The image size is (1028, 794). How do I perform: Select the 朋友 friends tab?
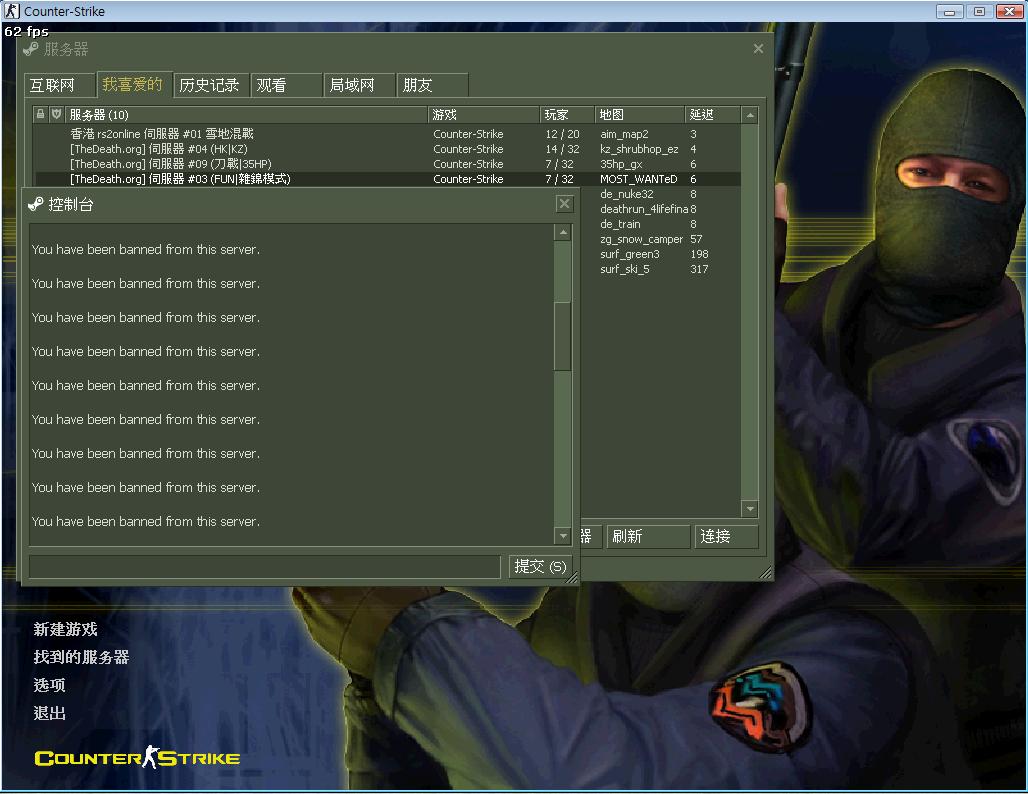tap(433, 85)
